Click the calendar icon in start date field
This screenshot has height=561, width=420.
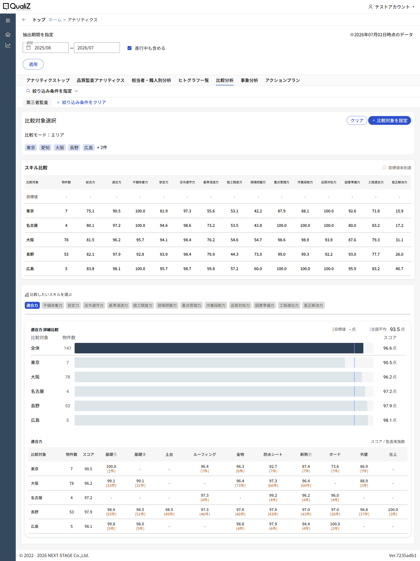pyautogui.click(x=29, y=48)
